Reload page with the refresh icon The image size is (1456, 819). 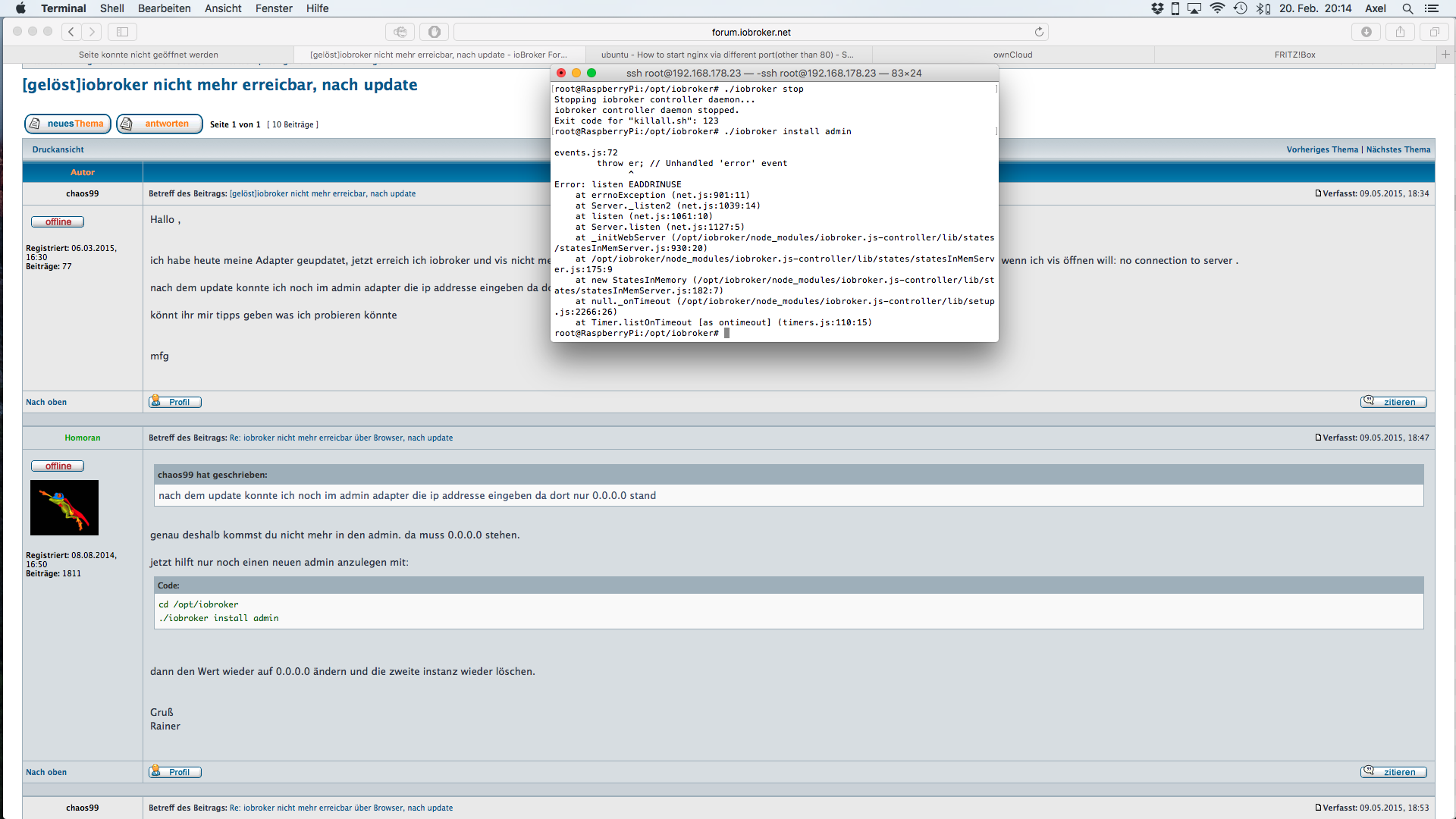1039,32
